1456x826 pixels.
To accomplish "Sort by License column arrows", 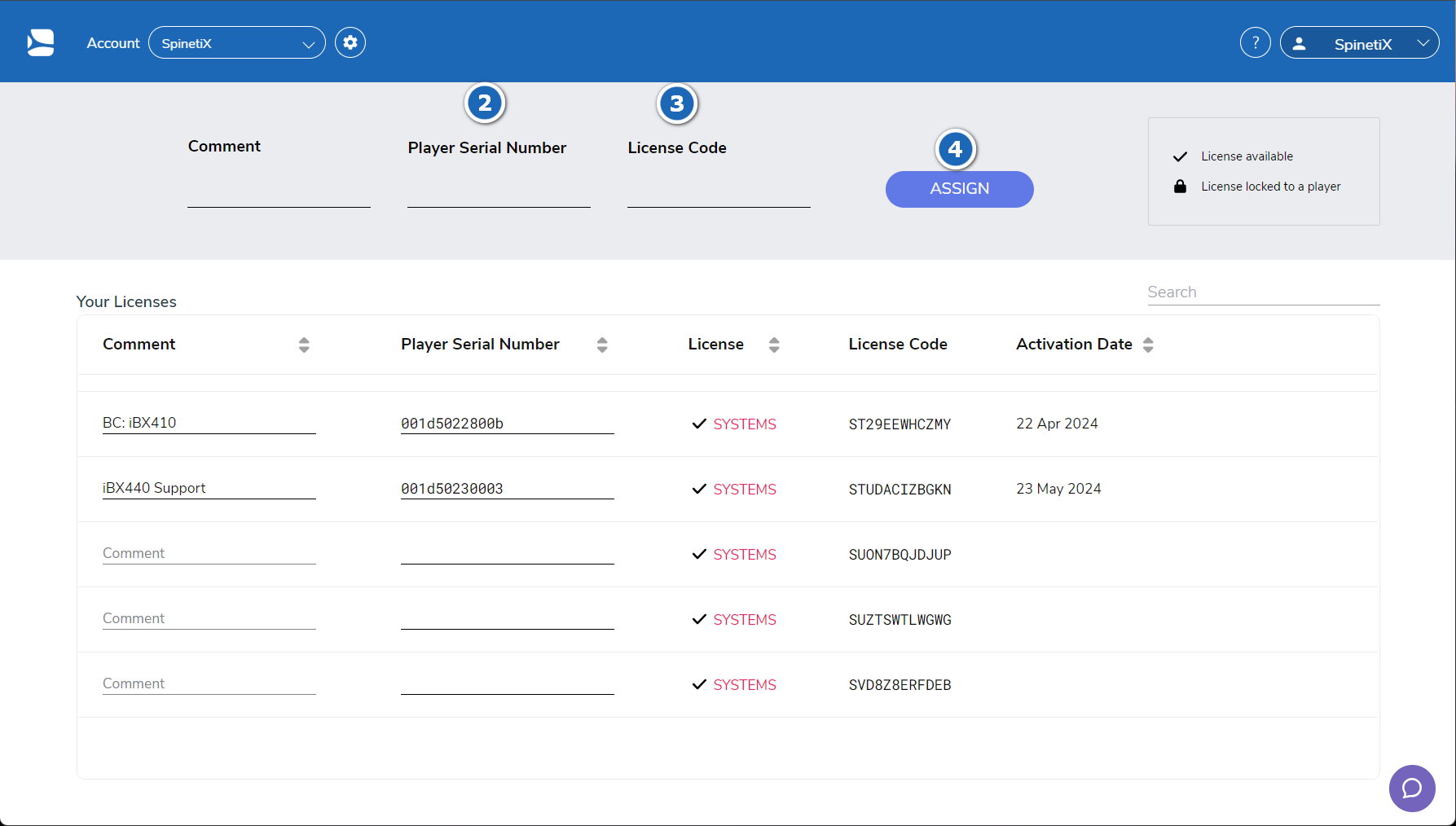I will (774, 345).
